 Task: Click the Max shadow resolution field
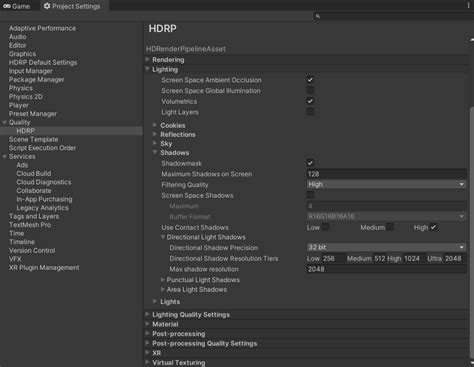tap(386, 269)
